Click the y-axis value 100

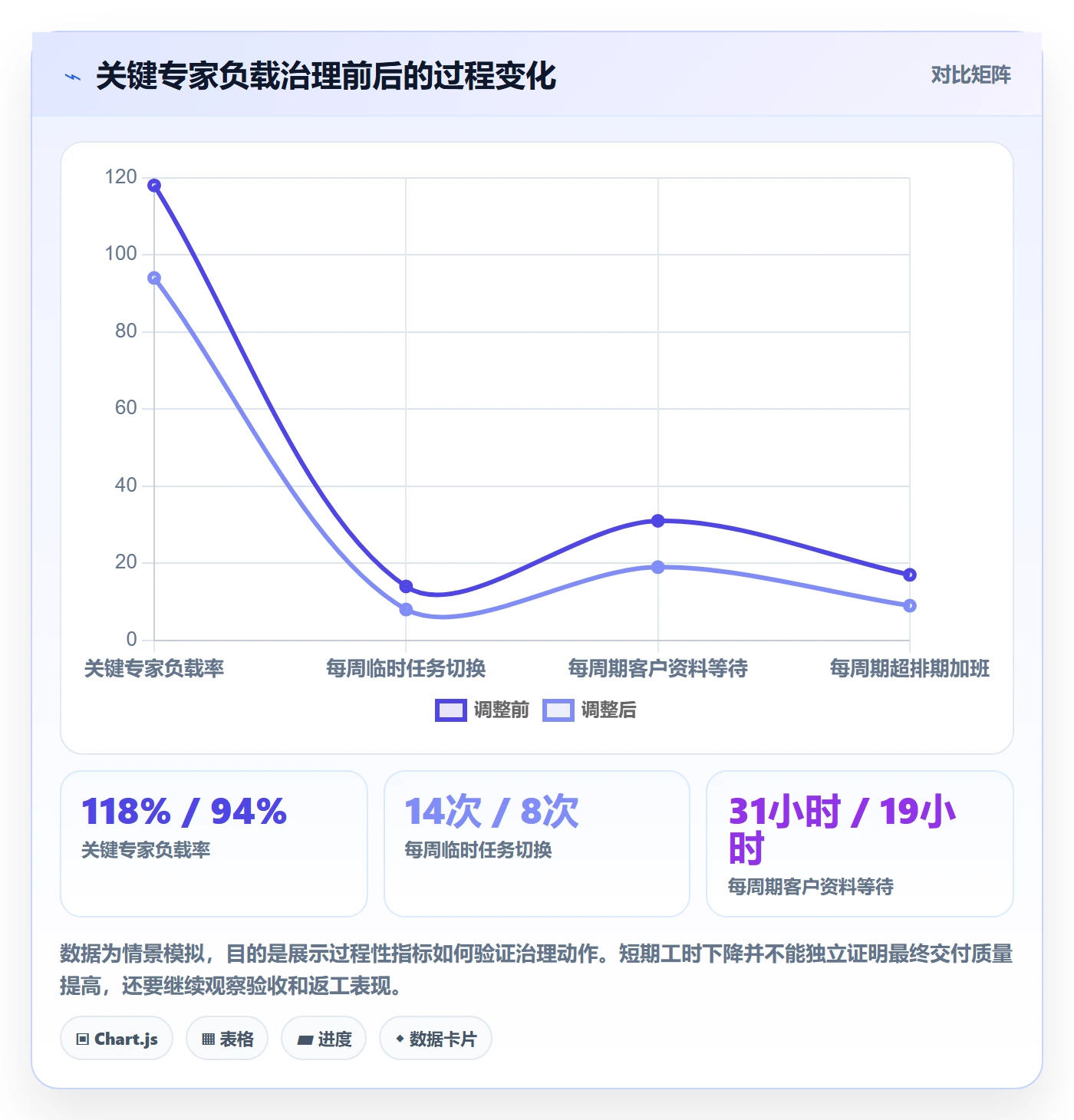click(x=120, y=254)
